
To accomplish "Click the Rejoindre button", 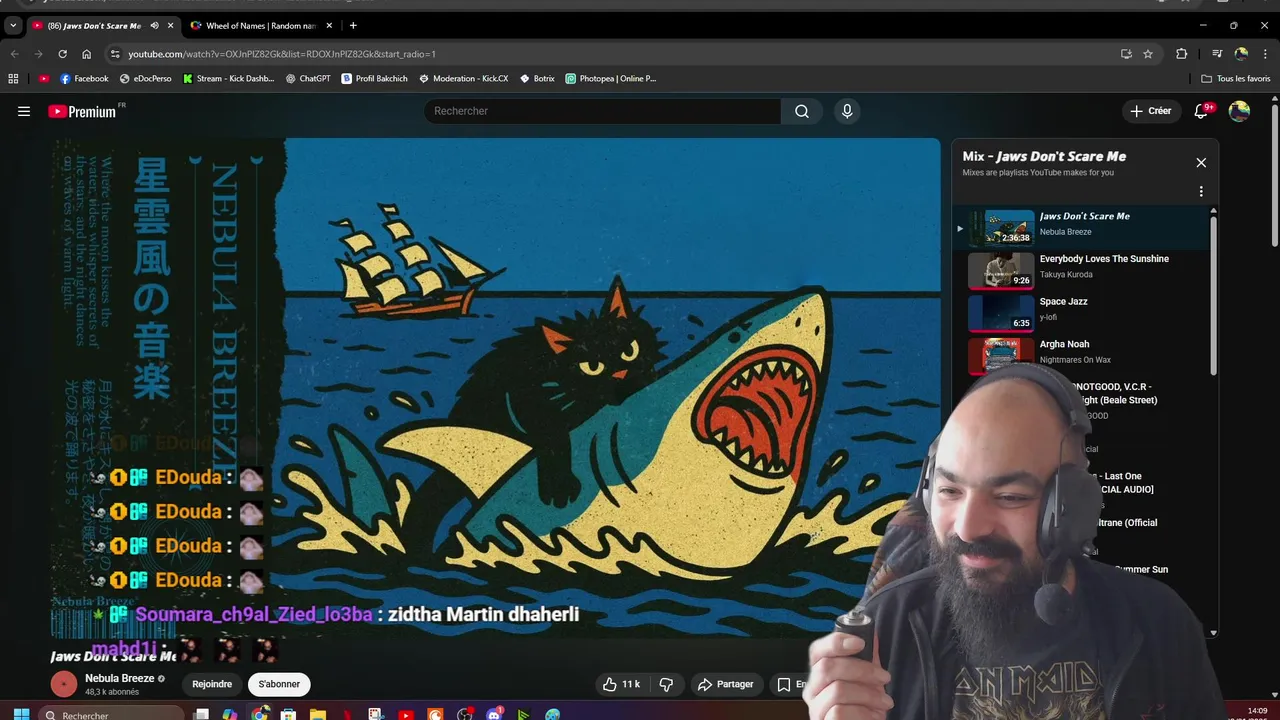I will click(212, 684).
